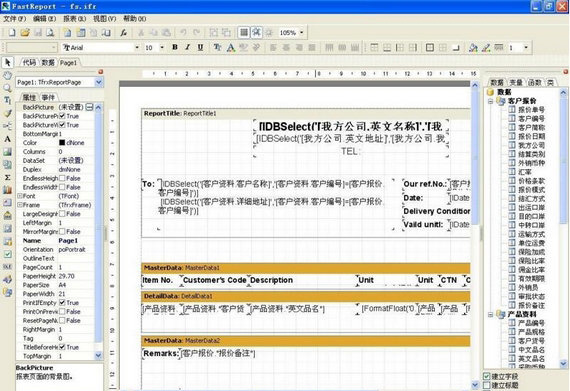Switch to the 事件 tab in inspector
Screen dimensions: 570x391
point(48,97)
